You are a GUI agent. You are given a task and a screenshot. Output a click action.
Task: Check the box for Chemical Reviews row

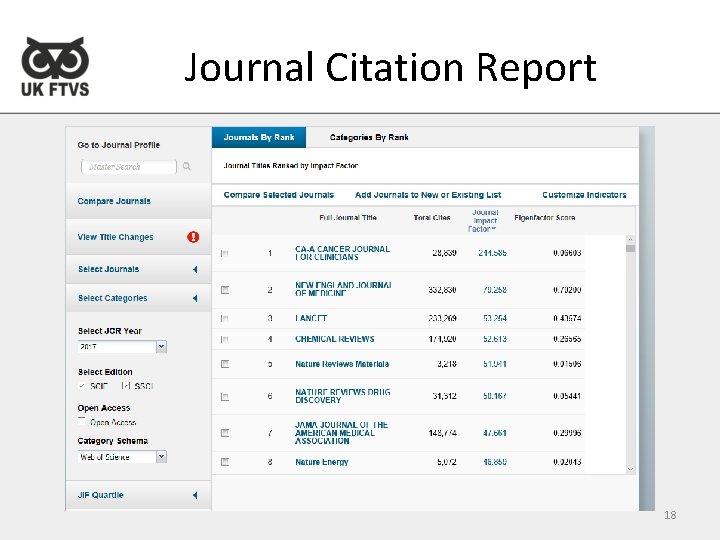(225, 339)
